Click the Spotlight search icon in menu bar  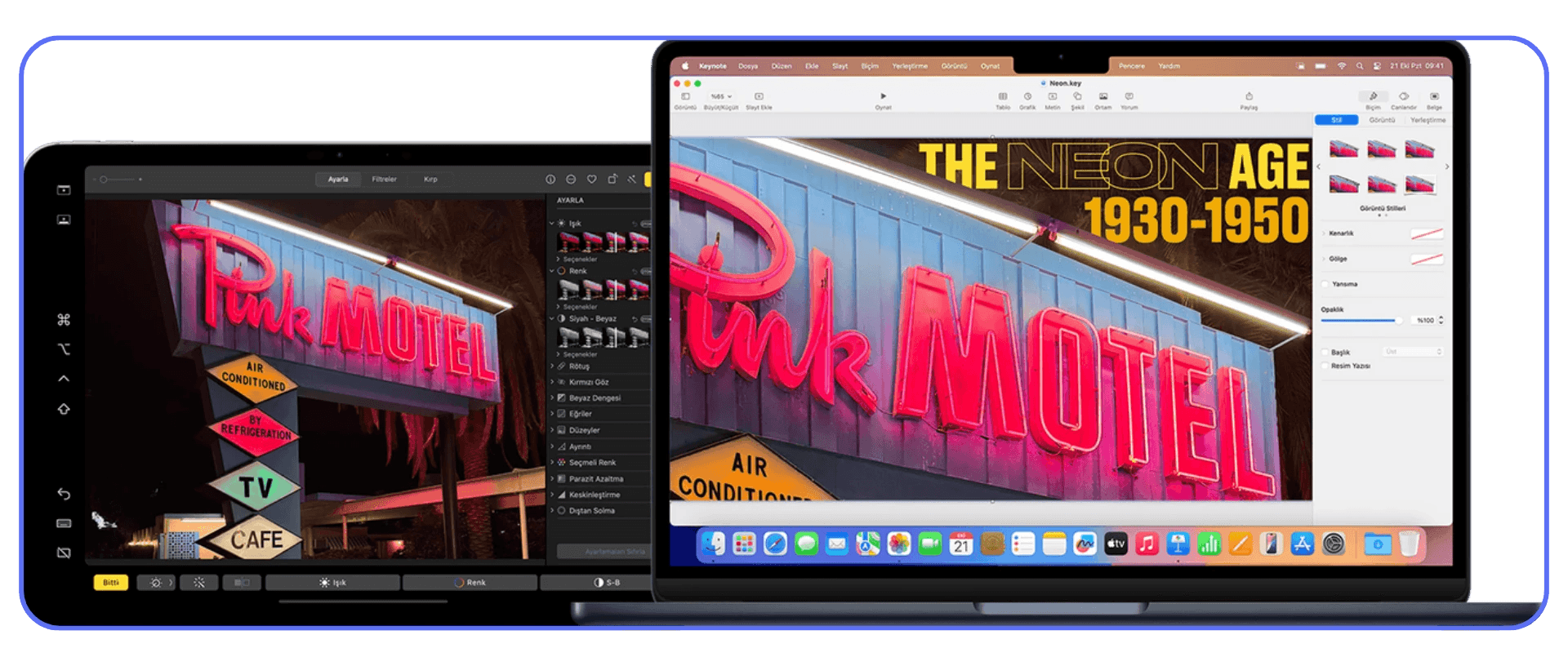tap(1360, 66)
